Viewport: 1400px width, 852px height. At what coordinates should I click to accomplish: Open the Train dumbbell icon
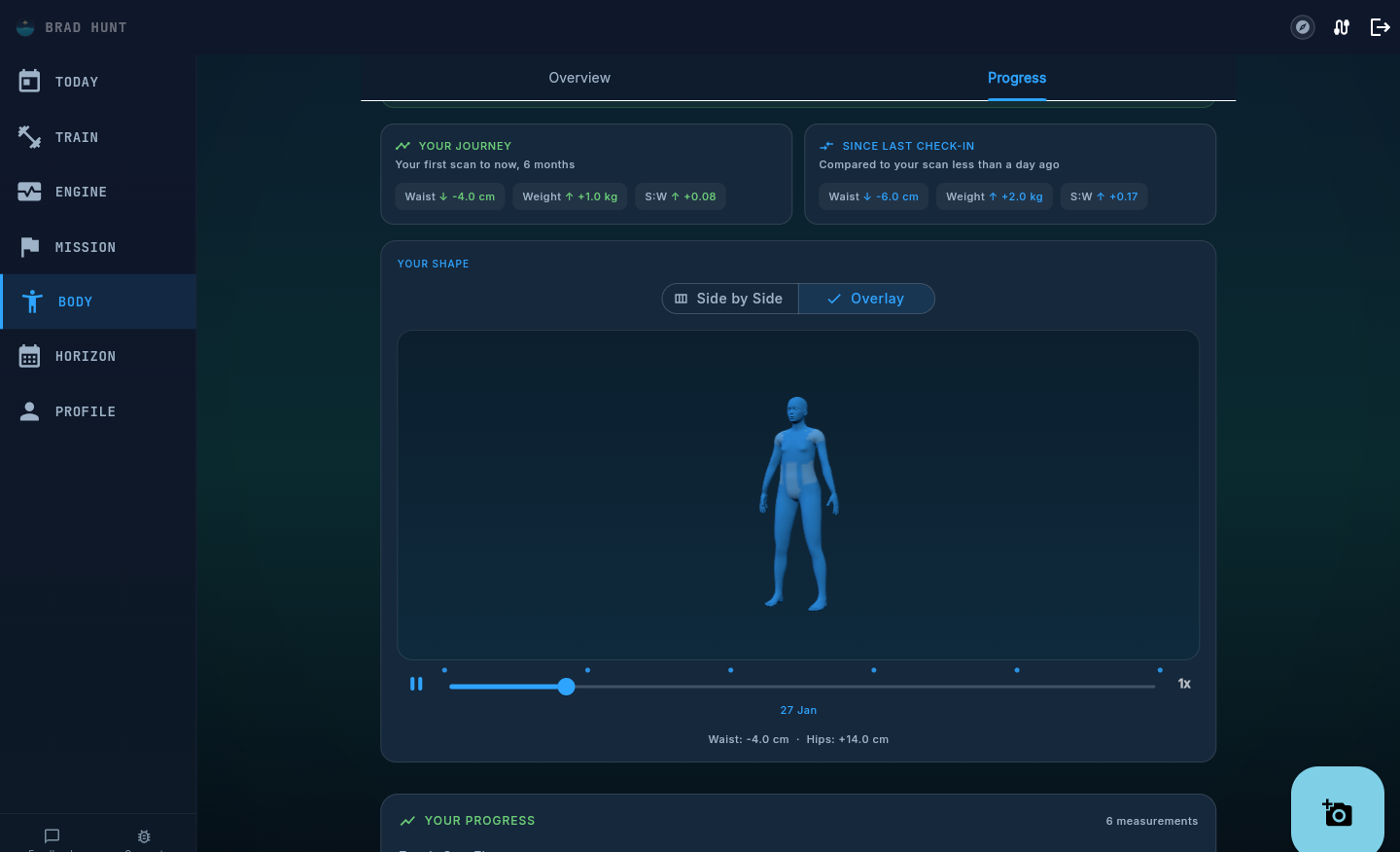(29, 137)
